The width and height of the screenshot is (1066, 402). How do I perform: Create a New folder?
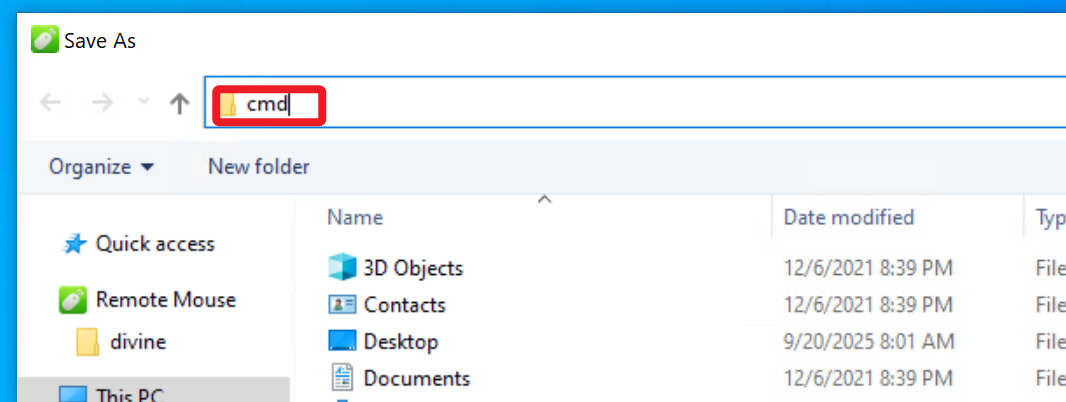(259, 167)
